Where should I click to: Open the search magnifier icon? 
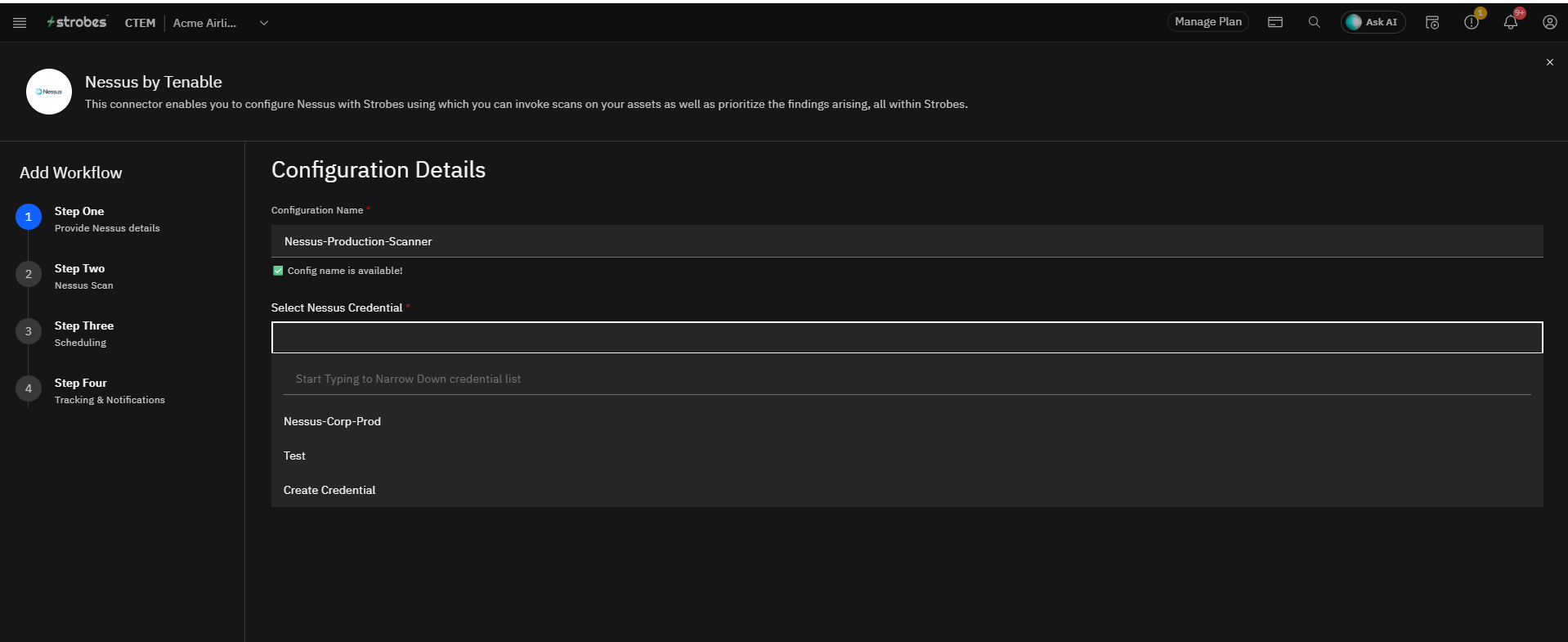click(x=1315, y=22)
